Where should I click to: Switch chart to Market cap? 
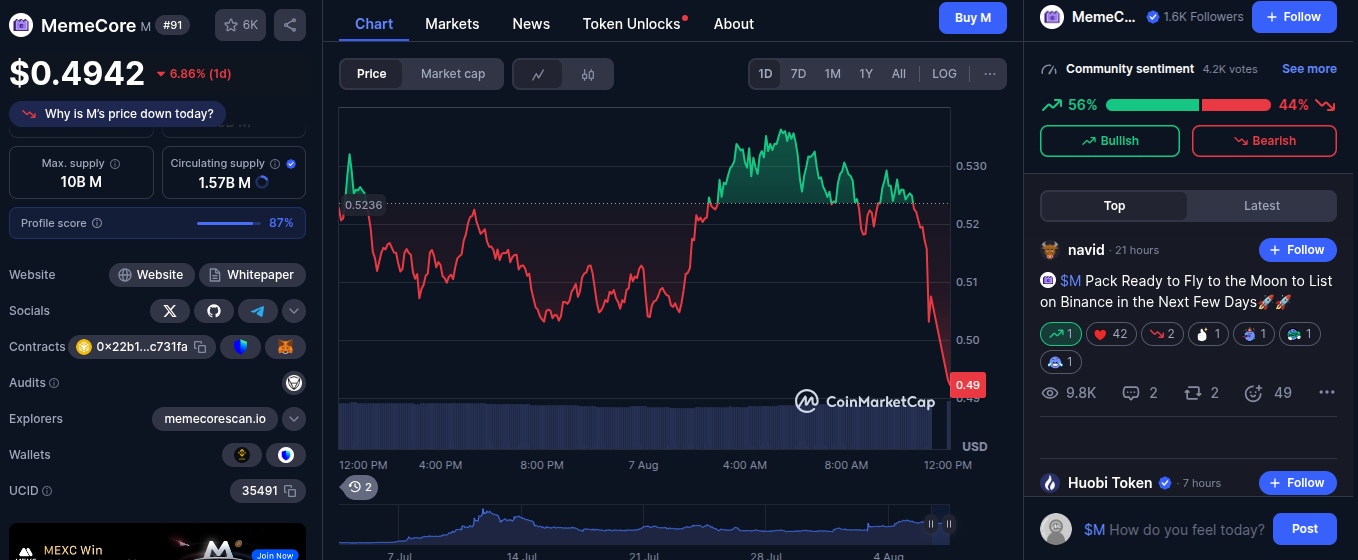click(x=452, y=74)
